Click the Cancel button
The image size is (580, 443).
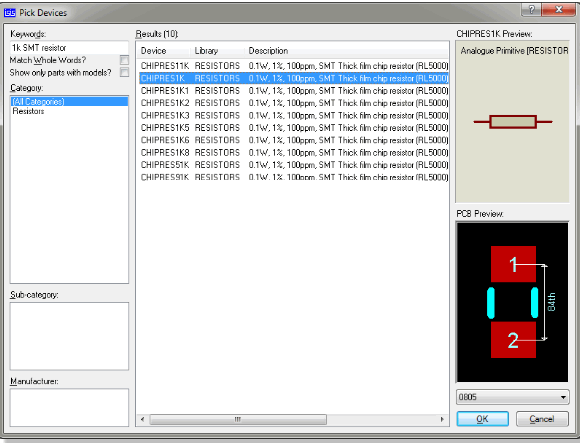tap(542, 419)
